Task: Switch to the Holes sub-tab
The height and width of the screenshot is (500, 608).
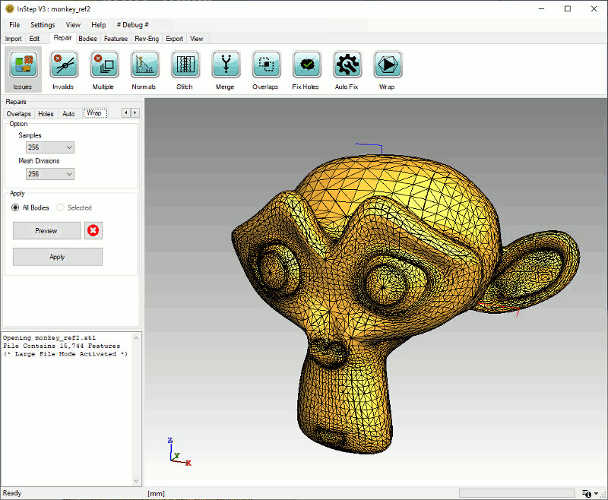Action: [x=46, y=114]
